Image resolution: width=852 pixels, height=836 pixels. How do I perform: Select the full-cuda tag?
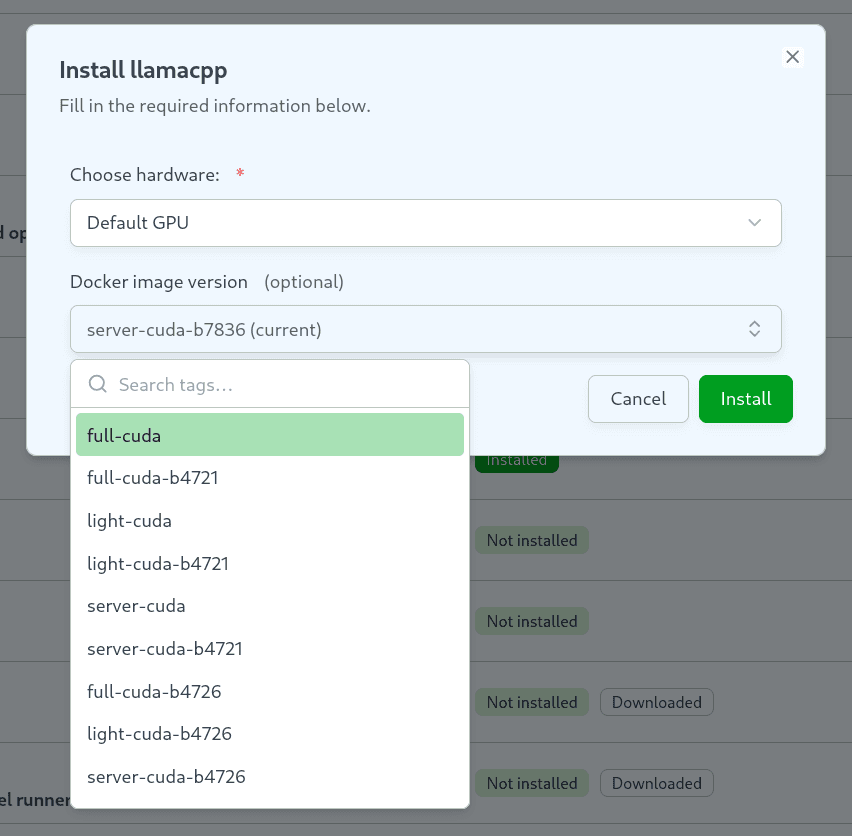(x=270, y=435)
